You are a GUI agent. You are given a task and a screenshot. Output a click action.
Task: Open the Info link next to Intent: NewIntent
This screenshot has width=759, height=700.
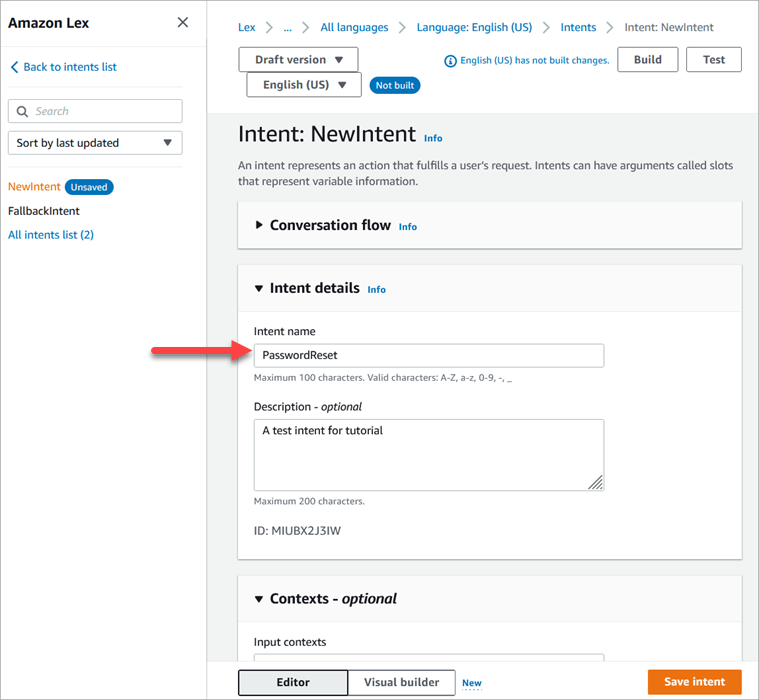tap(432, 138)
